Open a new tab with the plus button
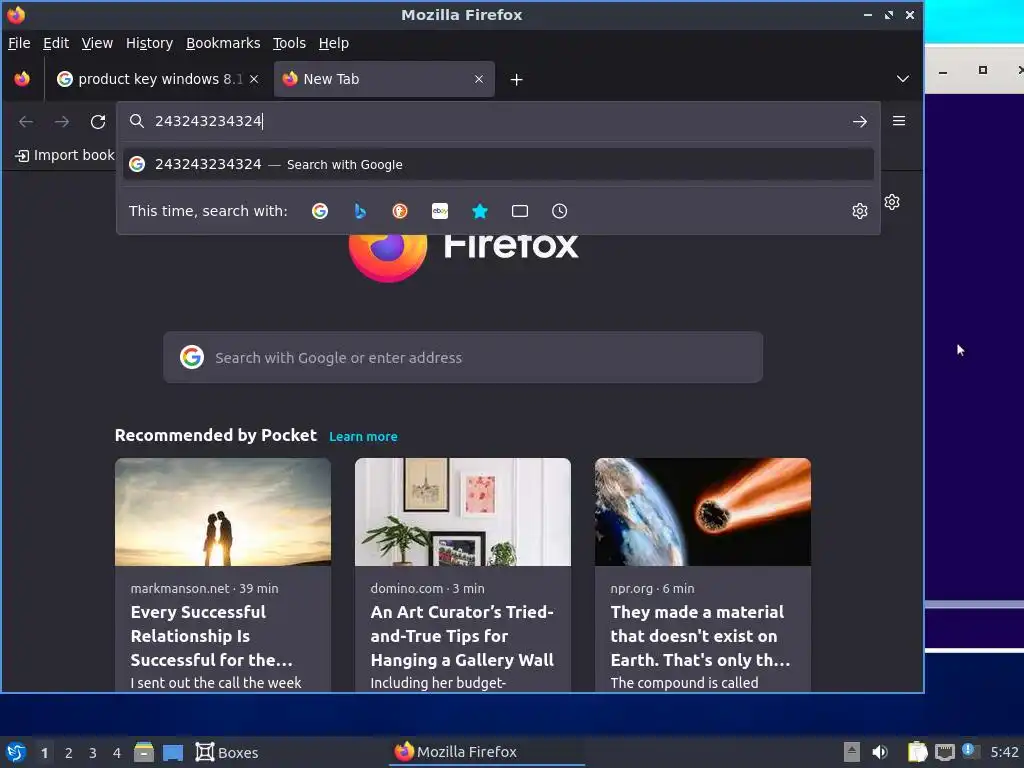1024x768 pixels. 517,80
